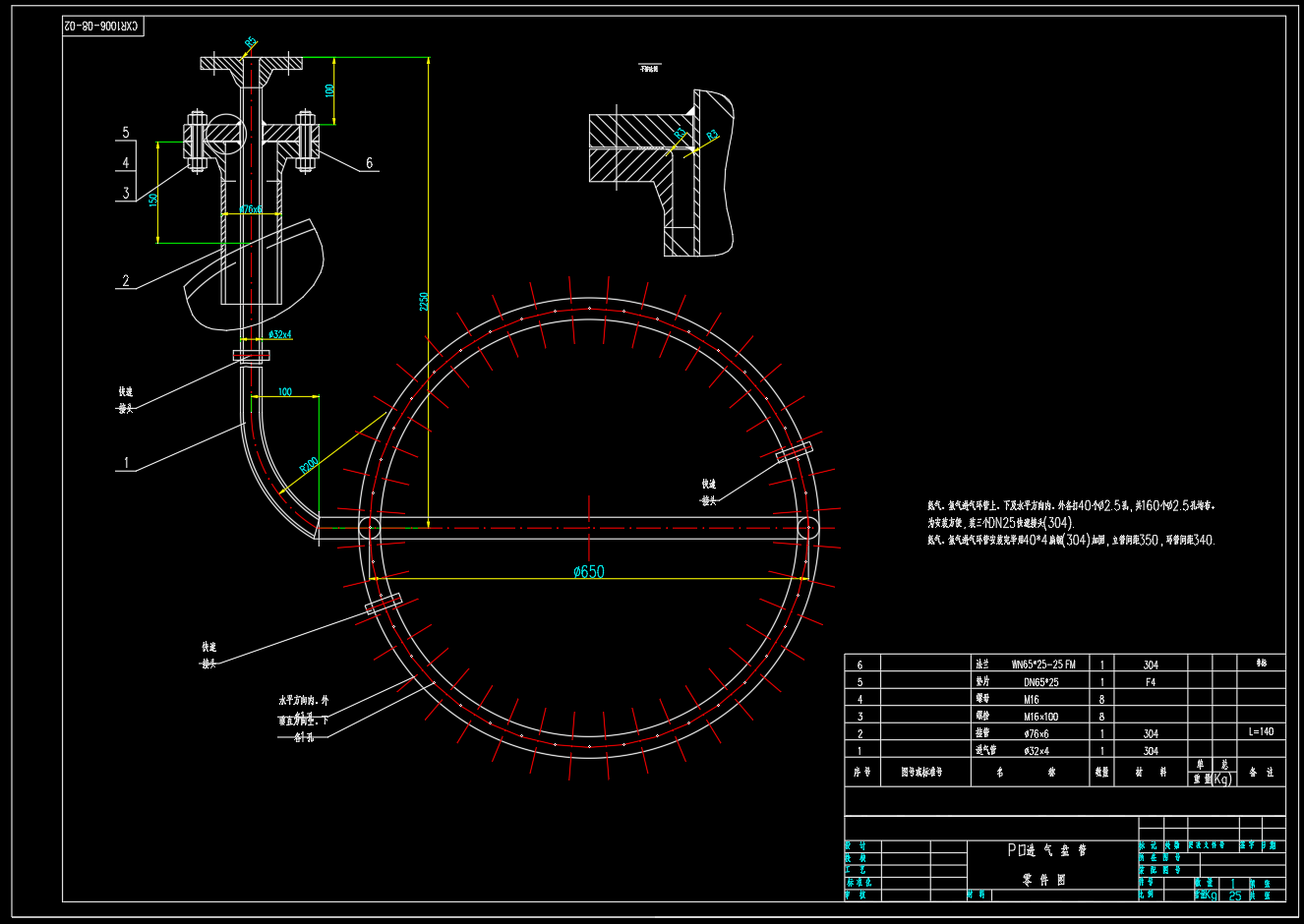Select part callout number 2 leader label

[x=126, y=281]
